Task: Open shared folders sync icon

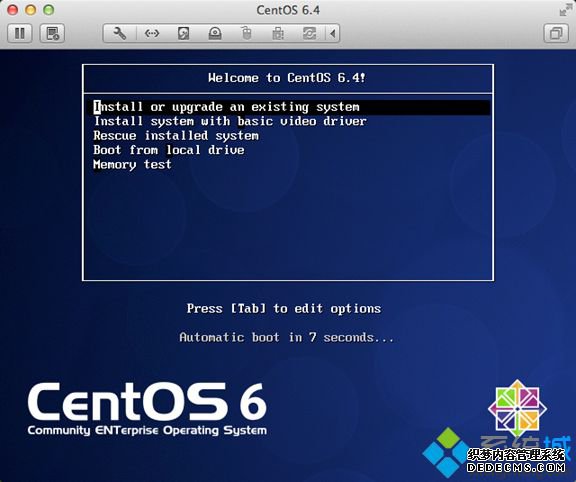Action: pyautogui.click(x=309, y=33)
